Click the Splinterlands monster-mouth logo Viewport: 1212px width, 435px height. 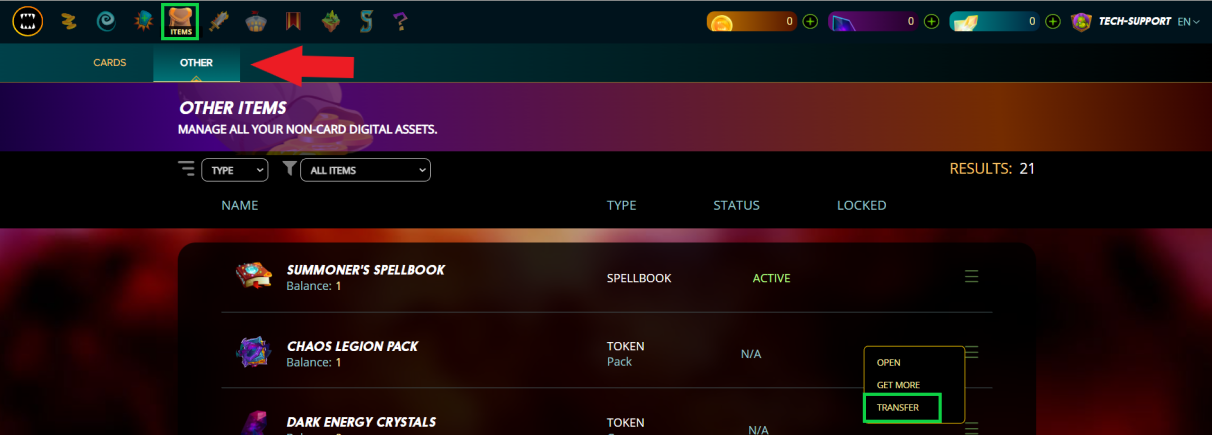27,21
